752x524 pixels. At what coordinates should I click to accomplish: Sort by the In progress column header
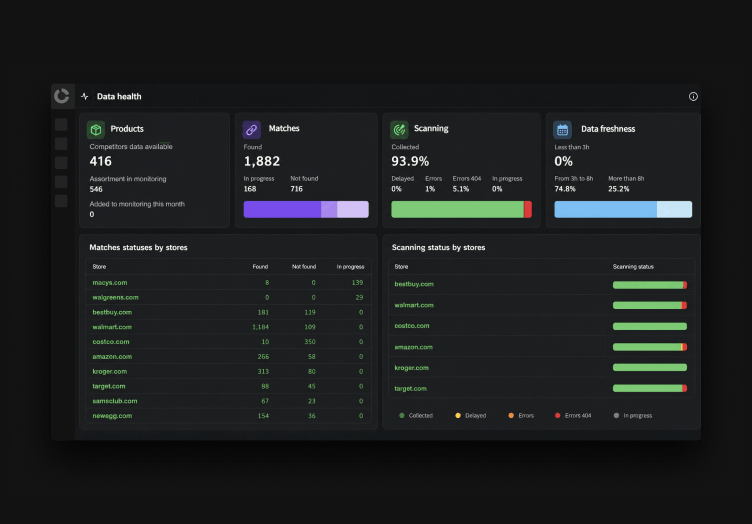coord(350,267)
